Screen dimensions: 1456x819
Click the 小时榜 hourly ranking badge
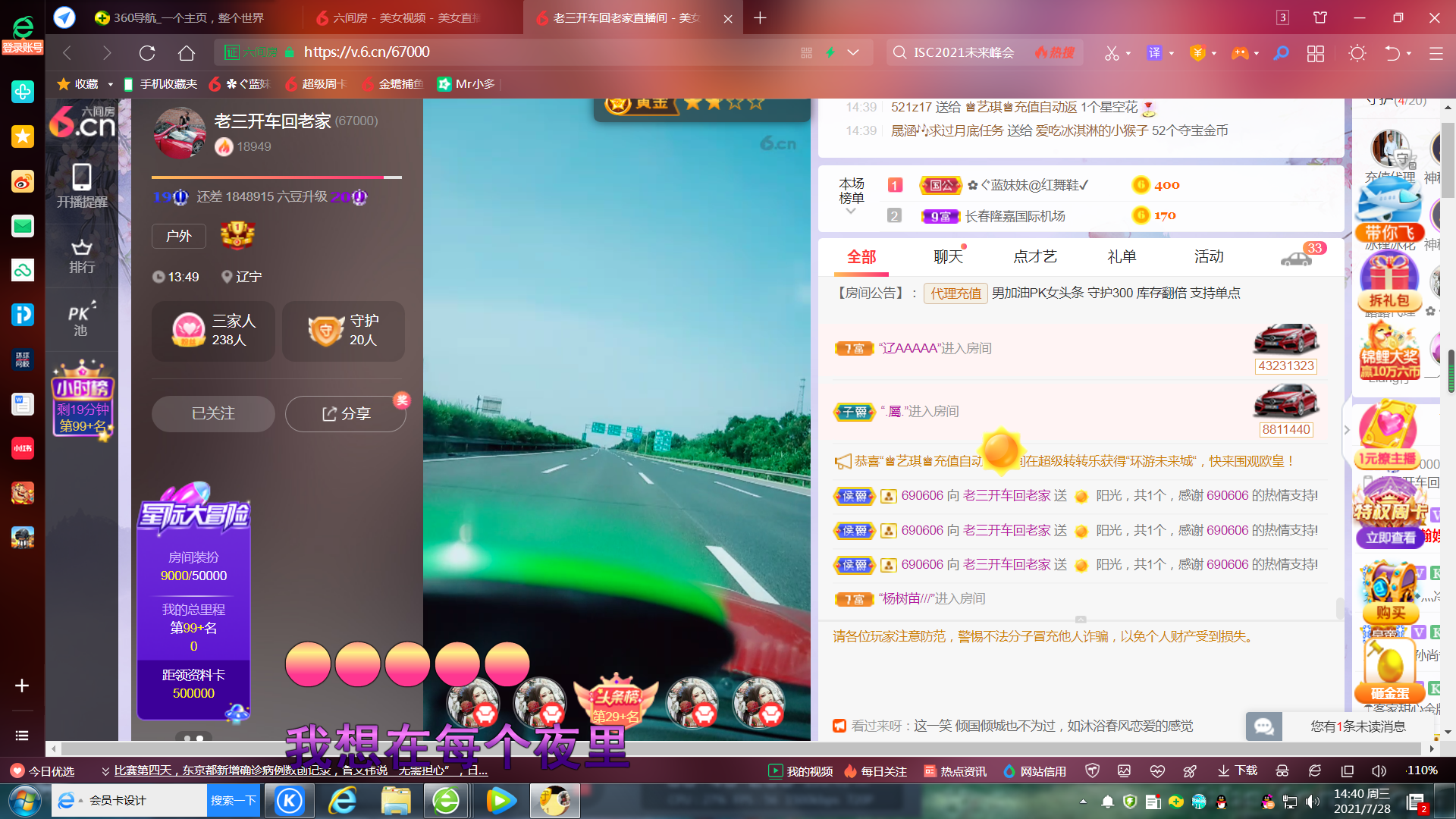(x=82, y=399)
